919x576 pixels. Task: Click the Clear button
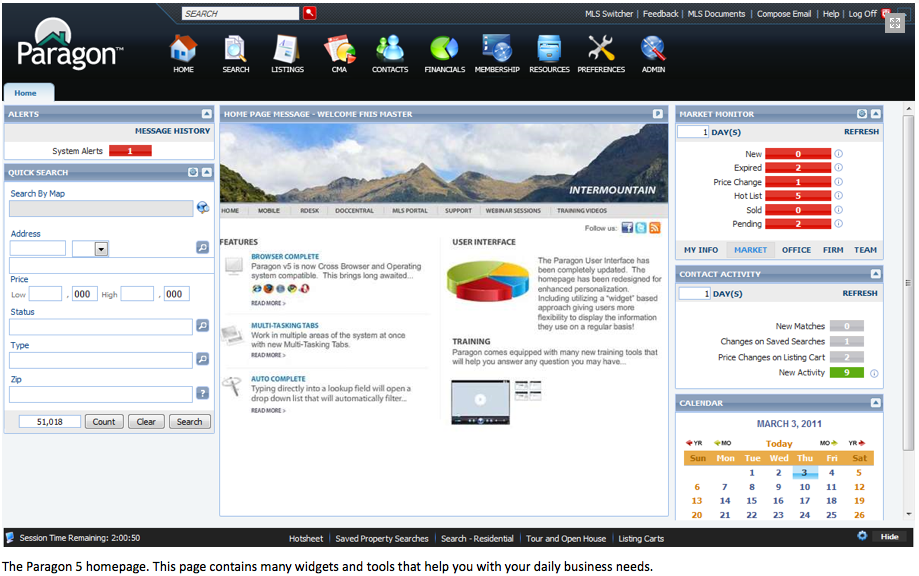pyautogui.click(x=146, y=421)
